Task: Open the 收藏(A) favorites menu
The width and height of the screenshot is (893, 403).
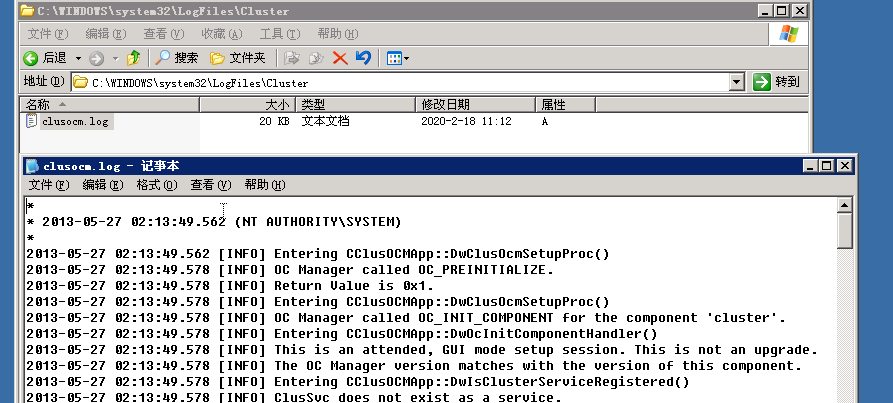Action: (222, 34)
